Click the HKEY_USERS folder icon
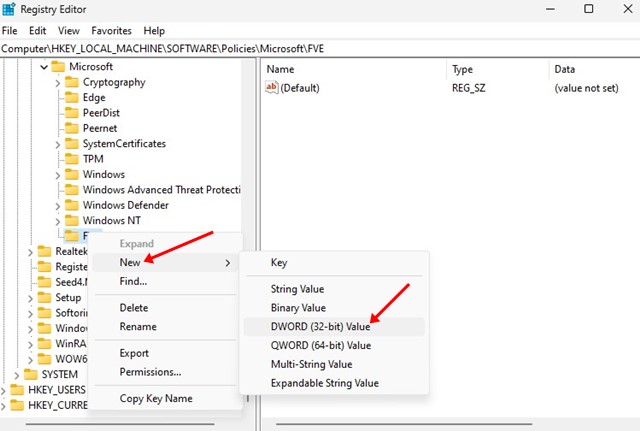The image size is (640, 431). pos(16,390)
